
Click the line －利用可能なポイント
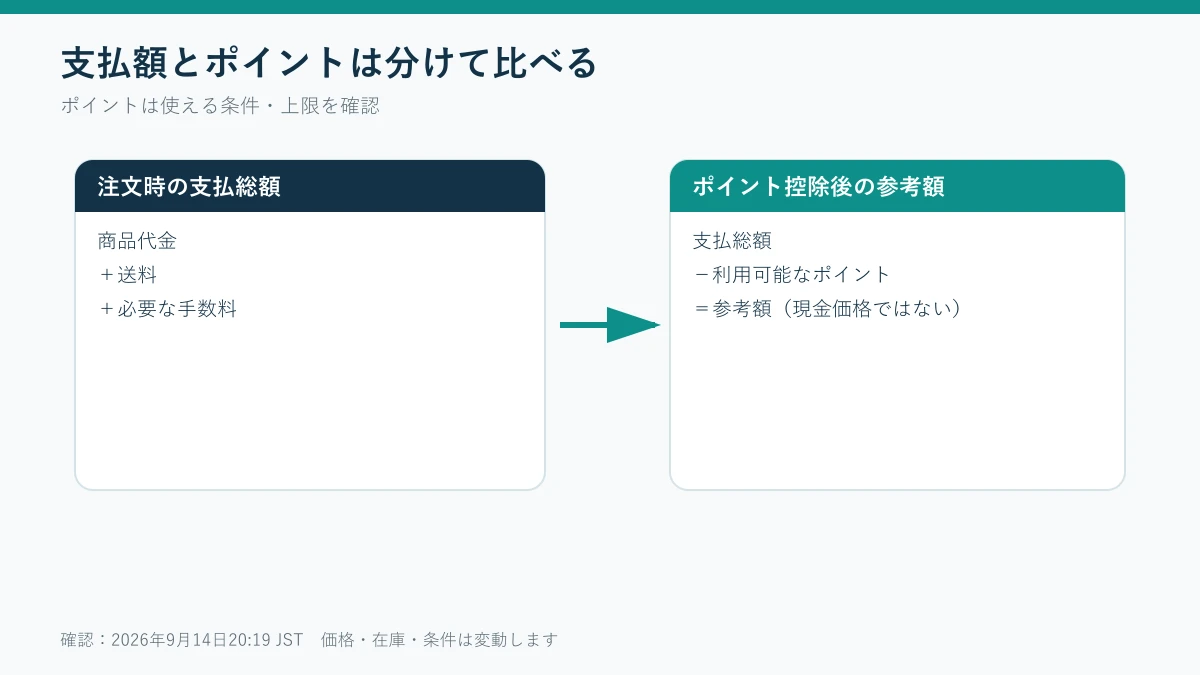(x=791, y=275)
